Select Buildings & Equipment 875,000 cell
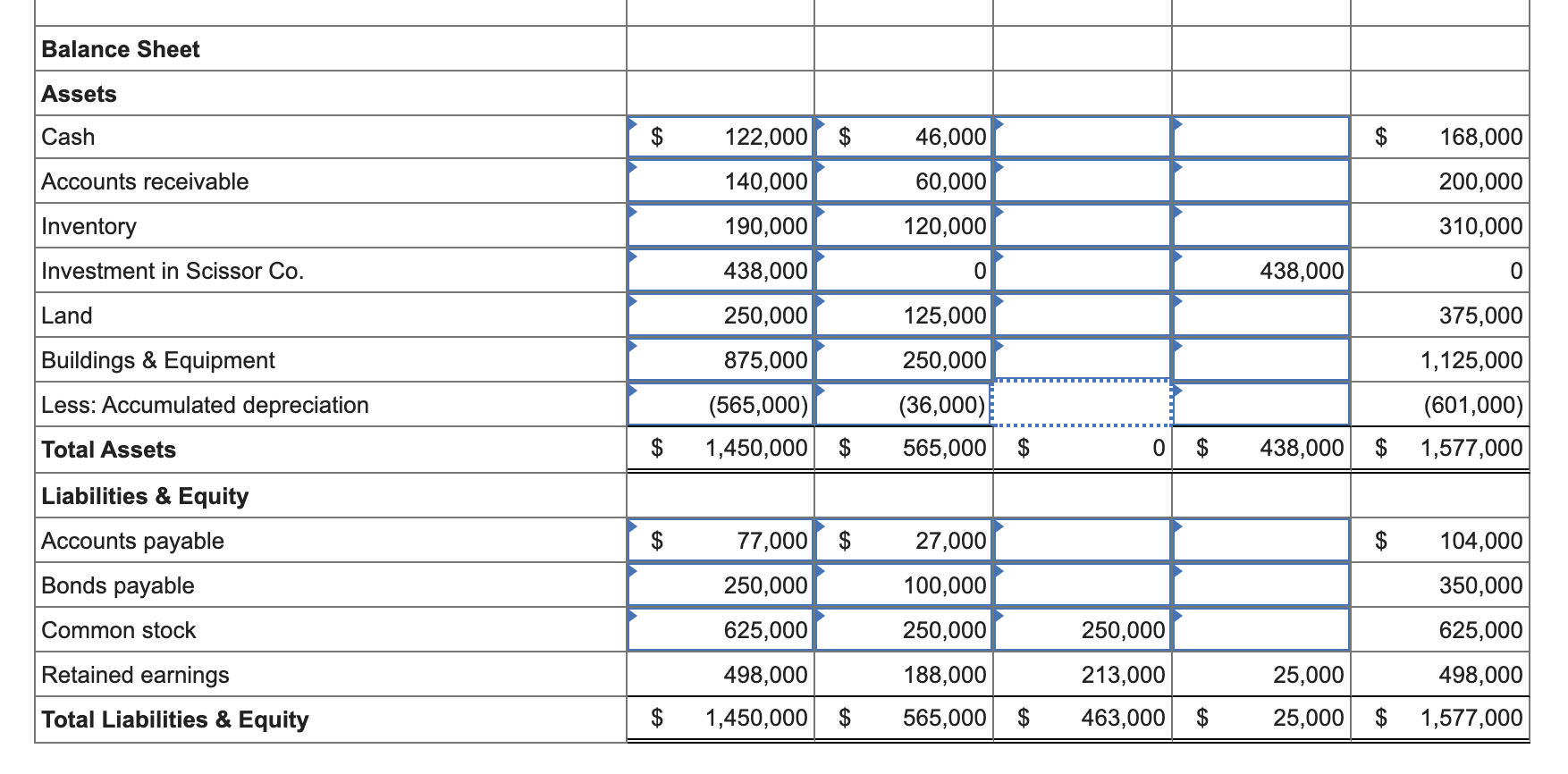1568x774 pixels. tap(721, 360)
